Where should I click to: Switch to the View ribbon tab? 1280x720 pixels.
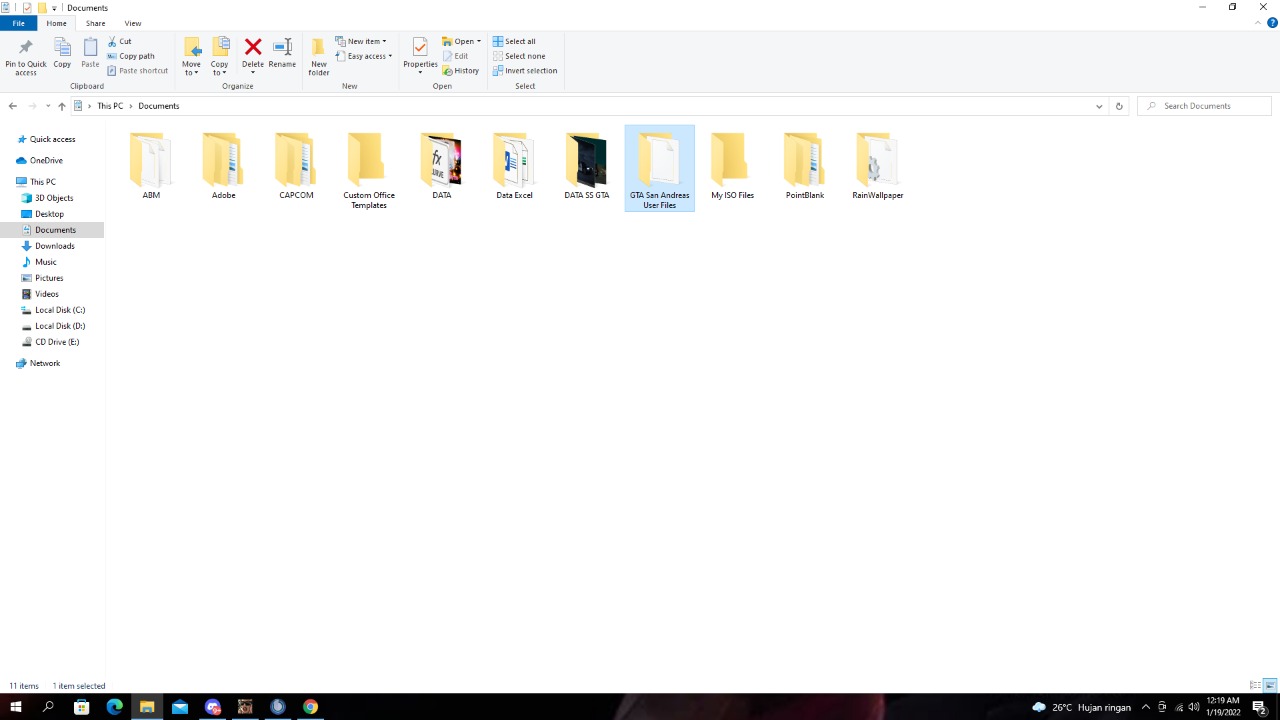132,23
